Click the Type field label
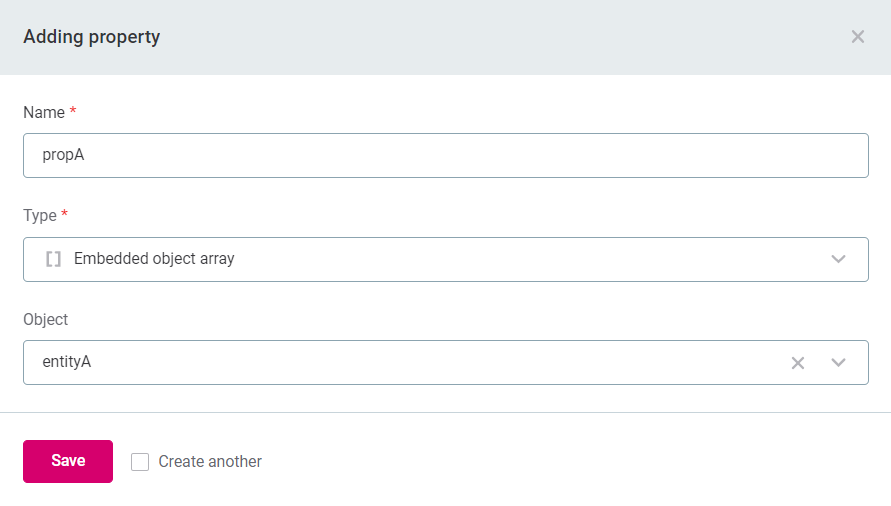The image size is (891, 506). tap(40, 216)
